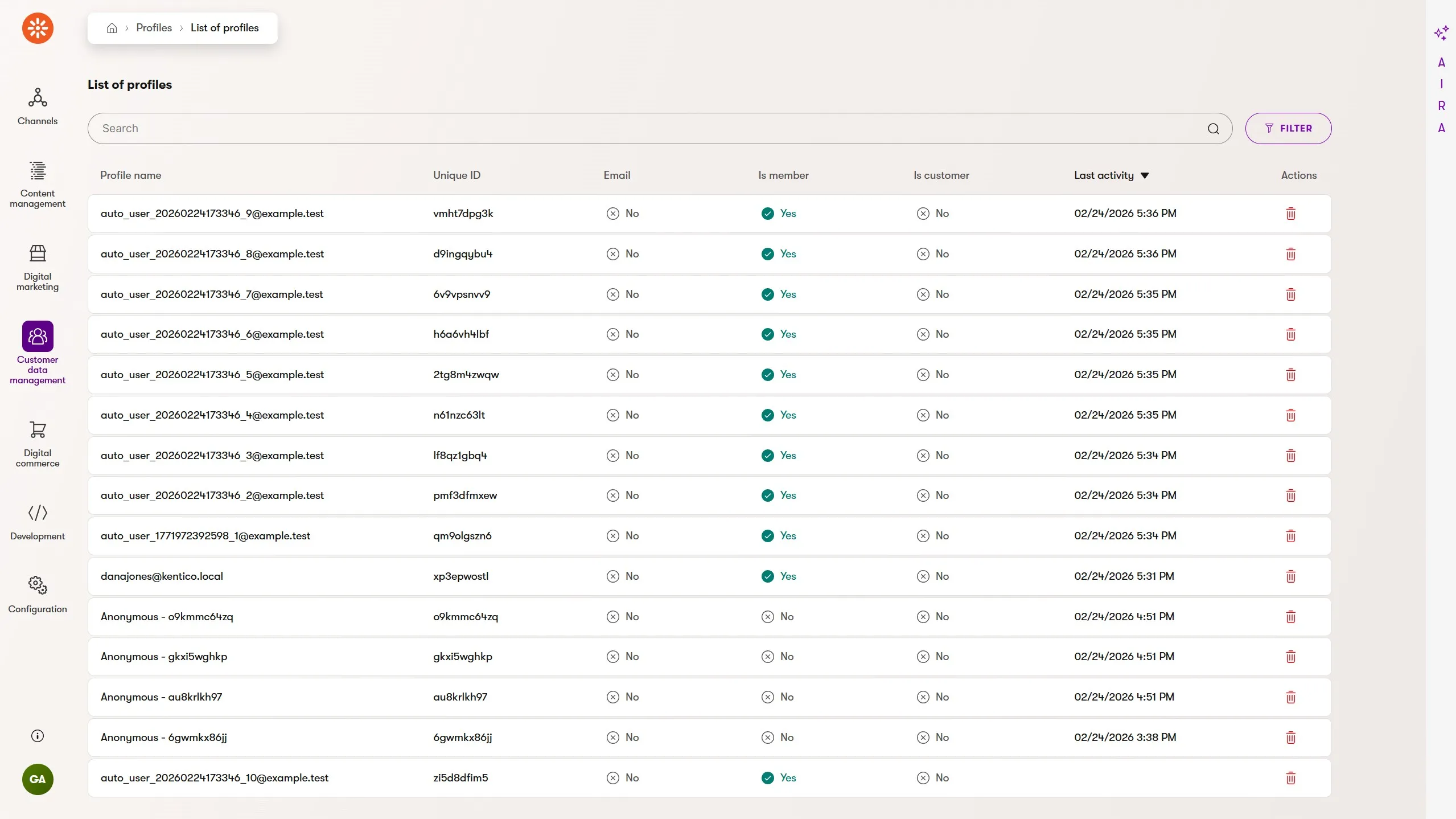Open Digital commerce cart icon
The image size is (1456, 819).
click(38, 443)
